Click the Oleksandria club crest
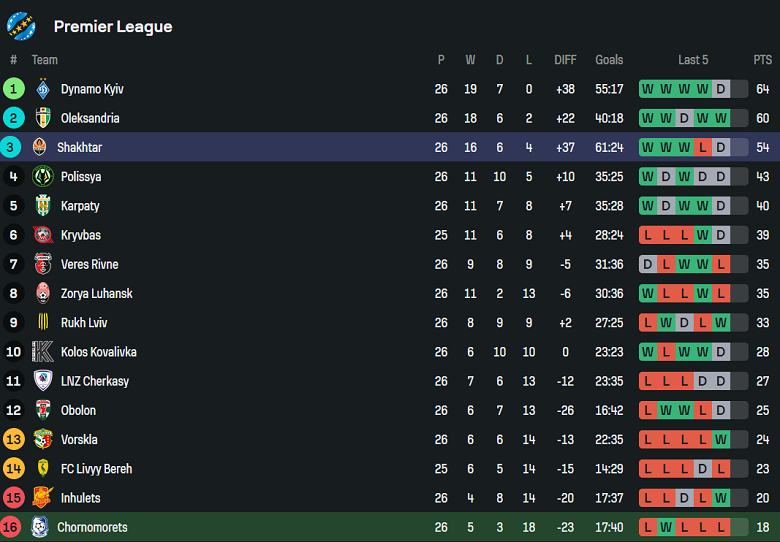This screenshot has height=542, width=780. 43,118
